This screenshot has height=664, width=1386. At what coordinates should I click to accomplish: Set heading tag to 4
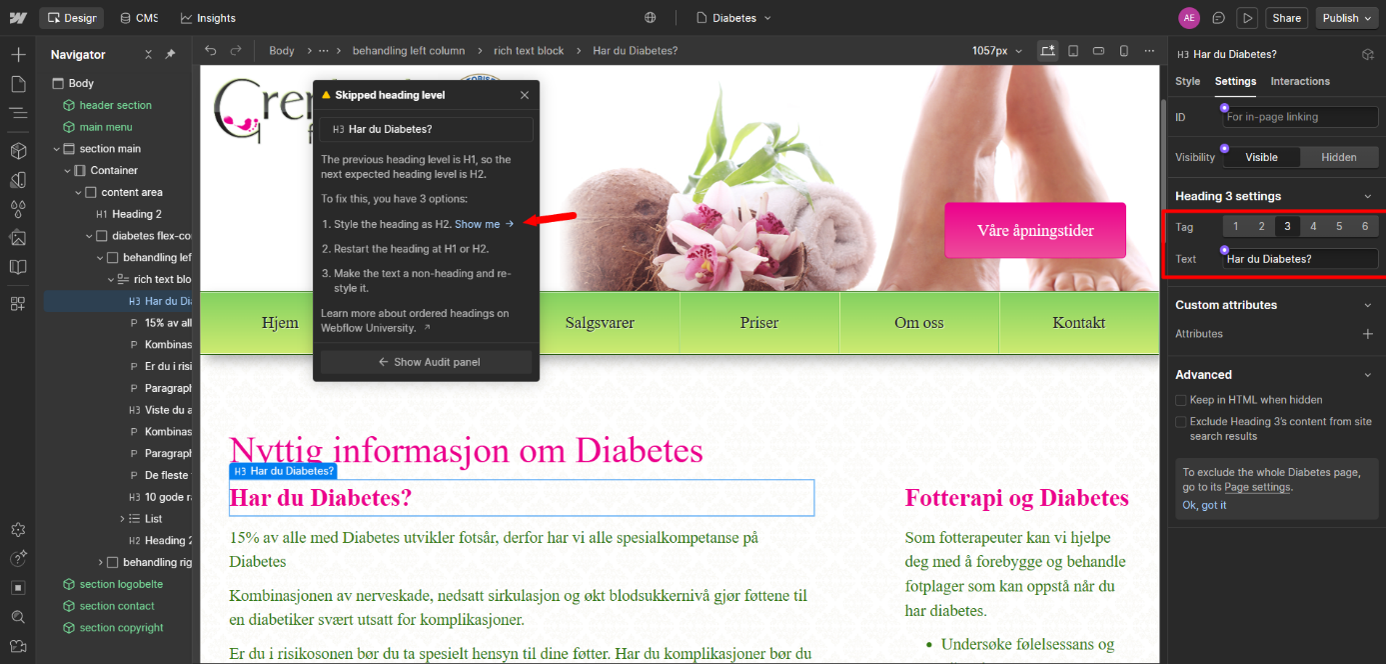pyautogui.click(x=1313, y=227)
